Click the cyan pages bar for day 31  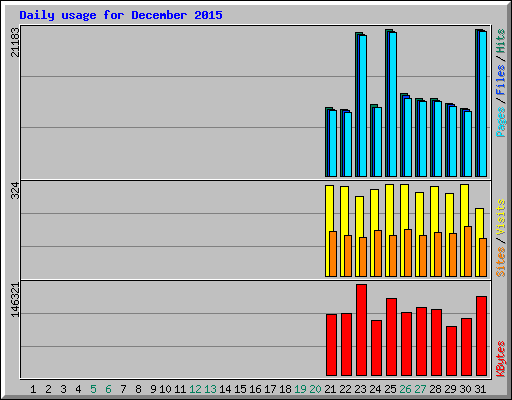(x=483, y=104)
